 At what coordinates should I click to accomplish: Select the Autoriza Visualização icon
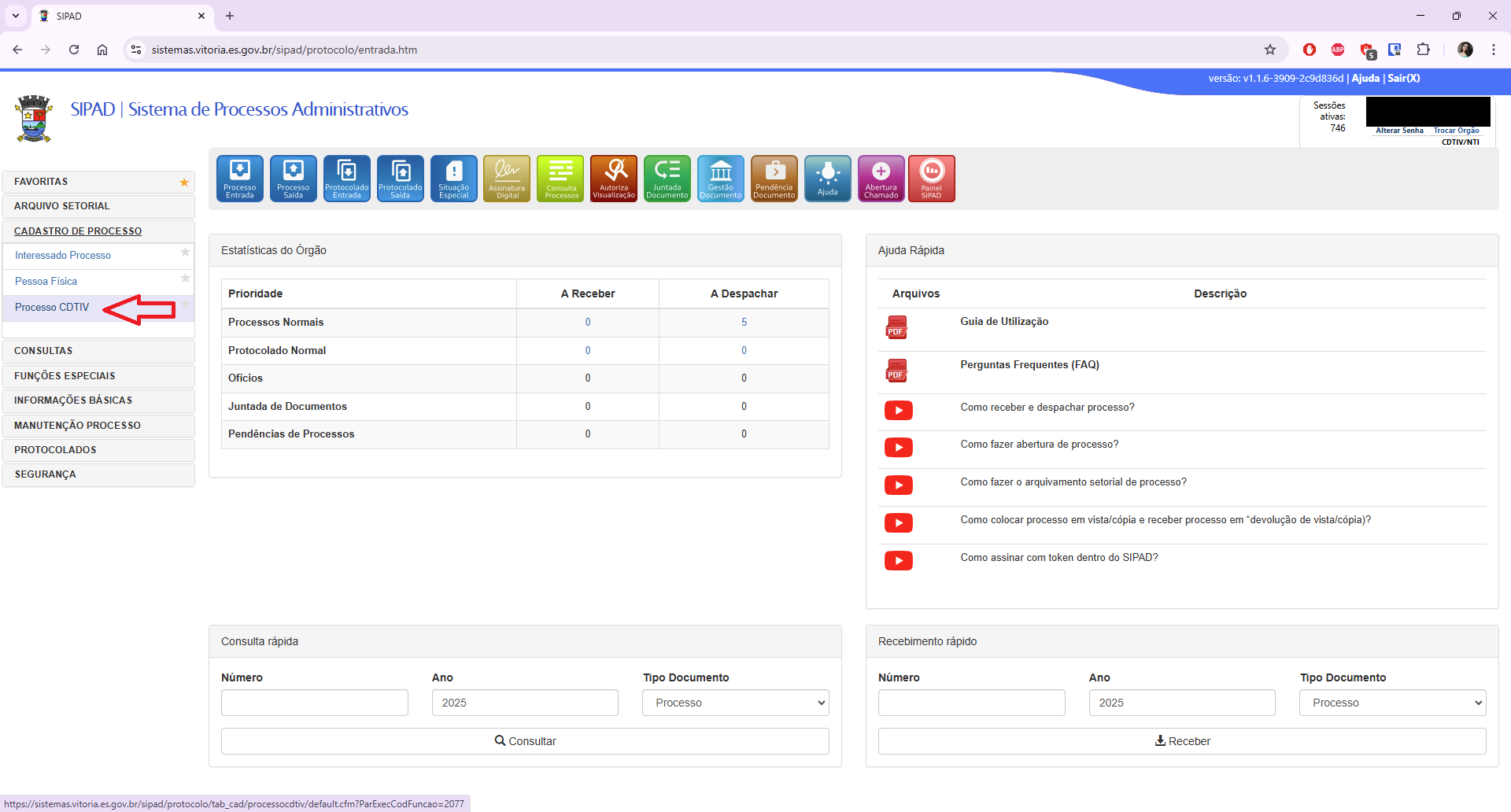pos(614,179)
